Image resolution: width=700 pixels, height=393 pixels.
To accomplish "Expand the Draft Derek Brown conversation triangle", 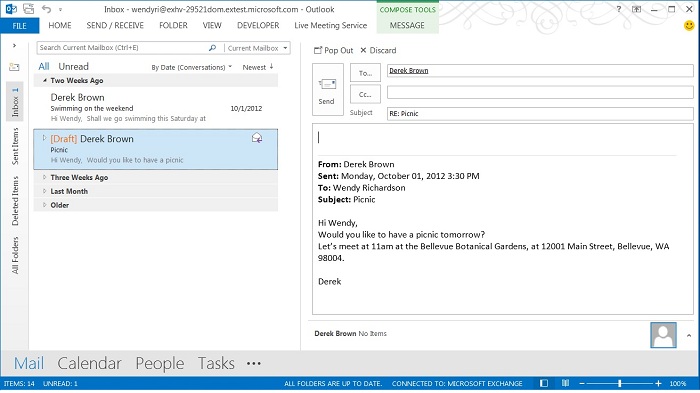I will click(44, 138).
